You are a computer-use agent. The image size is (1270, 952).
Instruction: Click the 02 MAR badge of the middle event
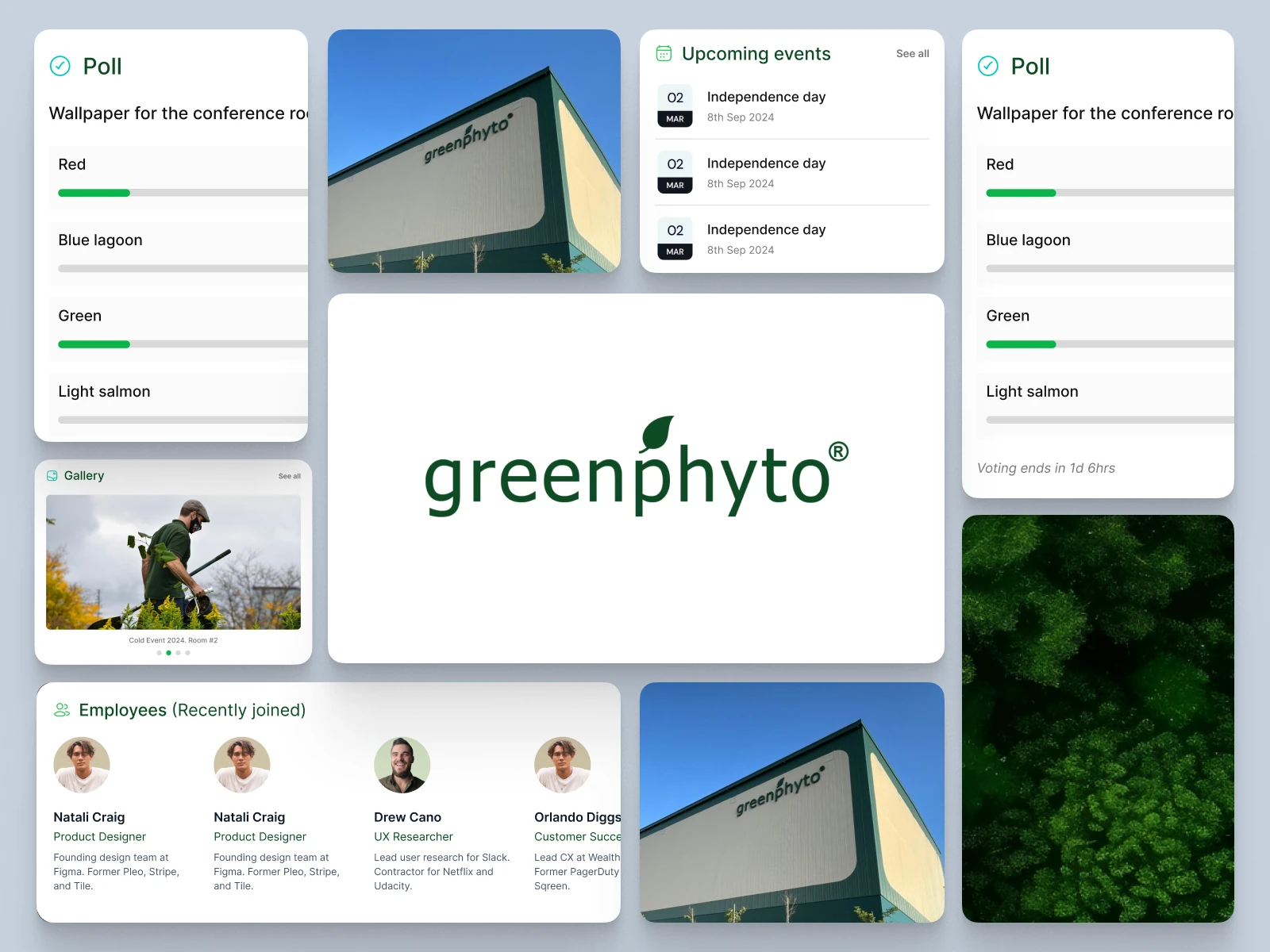pos(675,172)
